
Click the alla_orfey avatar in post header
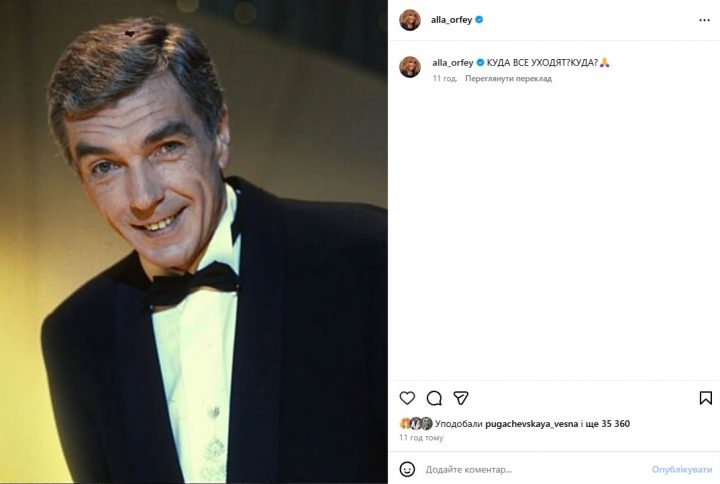(x=410, y=20)
